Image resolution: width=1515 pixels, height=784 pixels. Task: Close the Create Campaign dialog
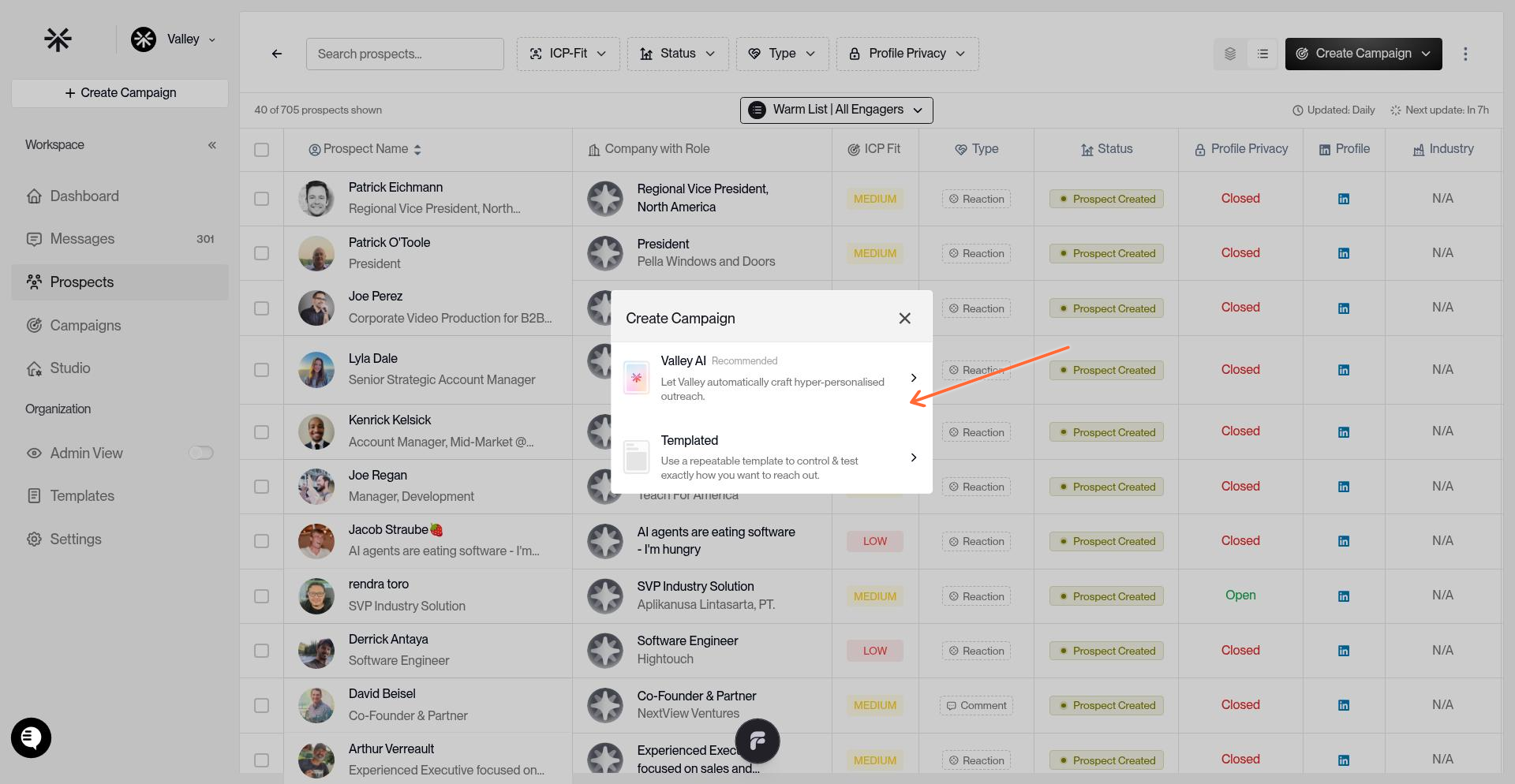904,318
